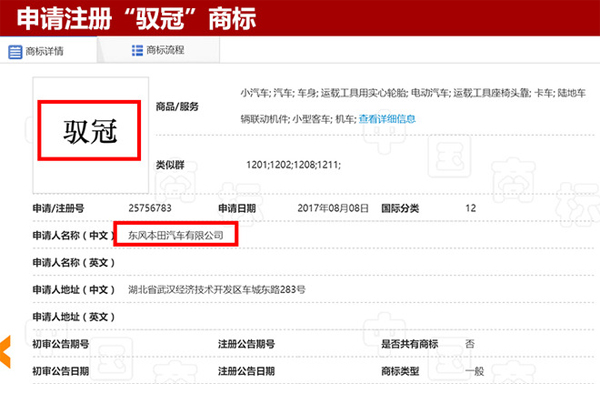Click the 是否共有商标 value 否

[470, 343]
